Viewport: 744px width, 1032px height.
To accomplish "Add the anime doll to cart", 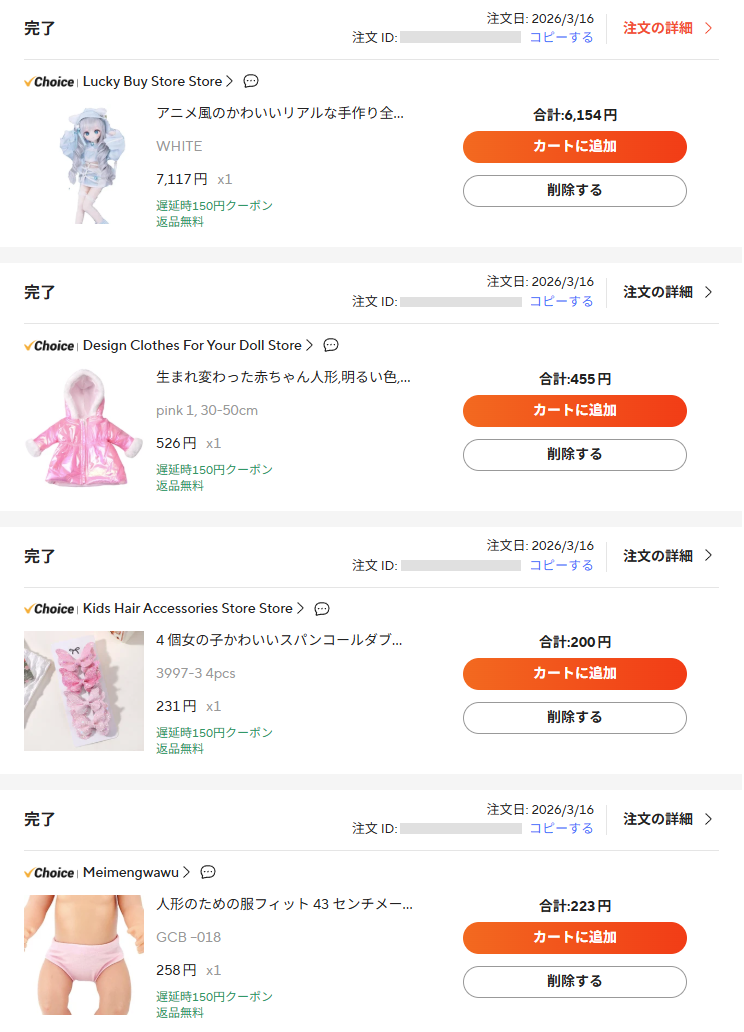I will tap(574, 146).
